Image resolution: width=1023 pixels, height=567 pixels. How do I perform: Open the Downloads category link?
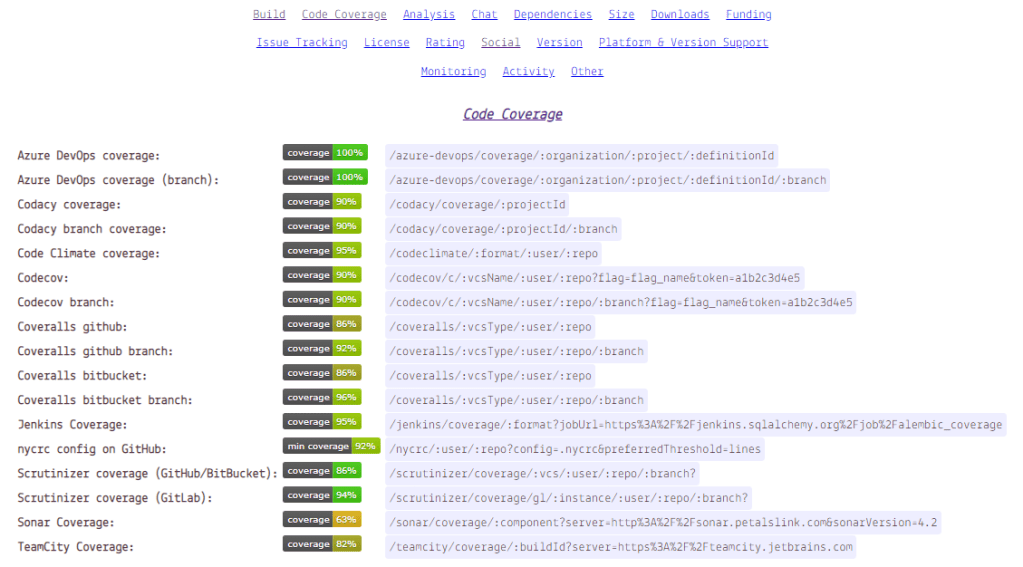[680, 15]
